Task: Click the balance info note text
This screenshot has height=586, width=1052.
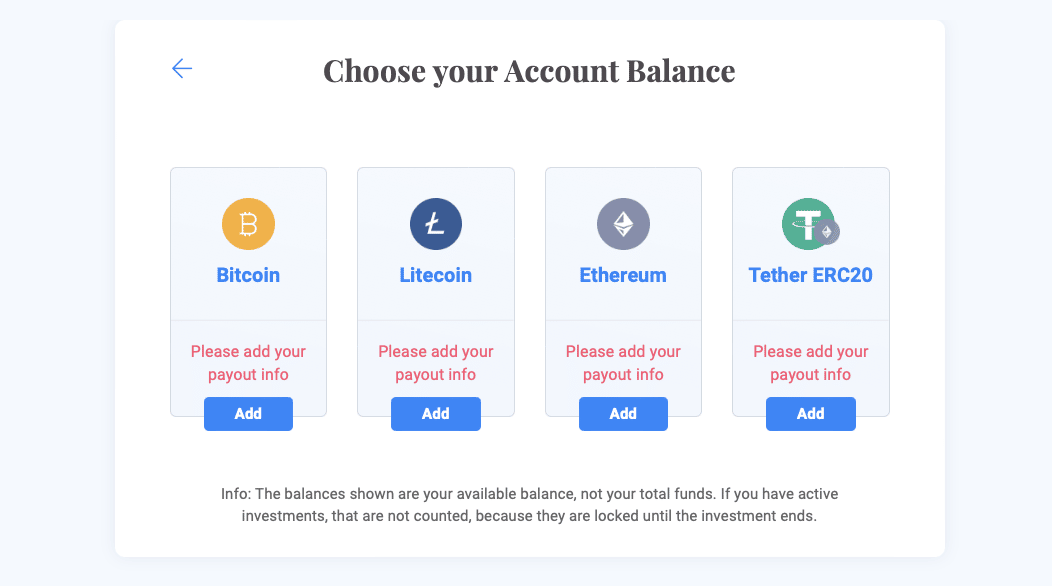Action: [x=529, y=505]
